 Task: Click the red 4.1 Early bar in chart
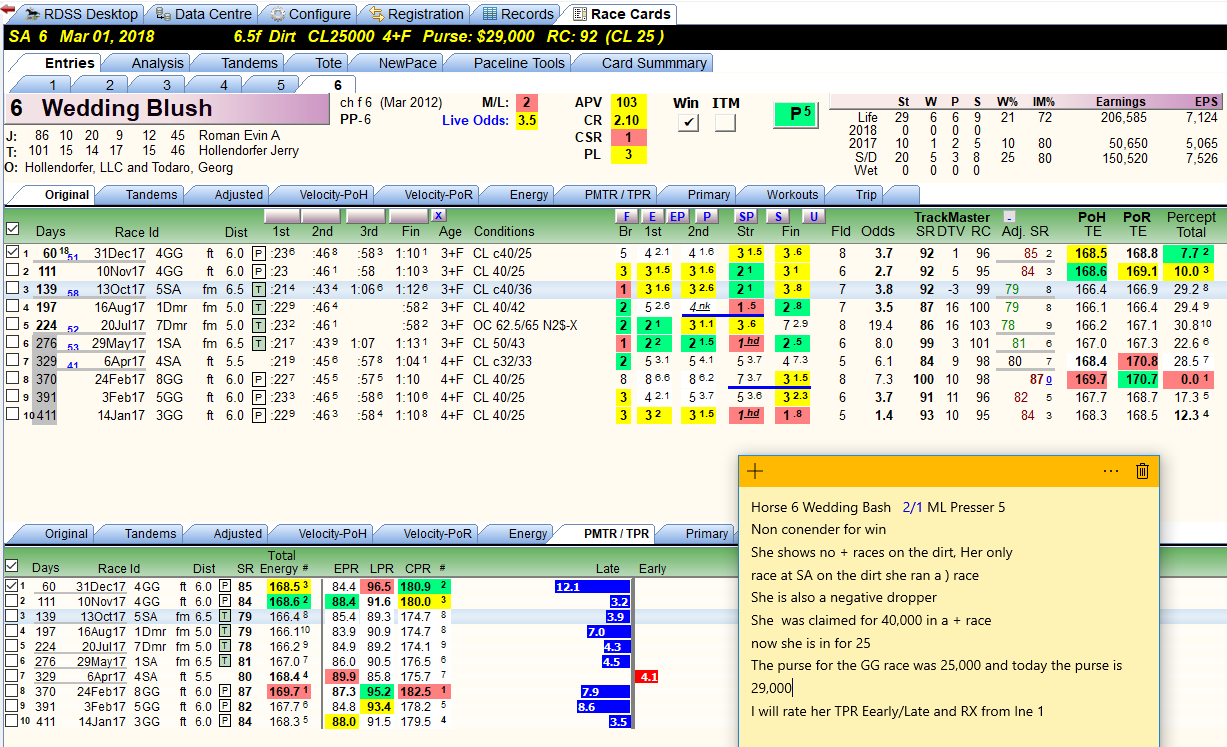647,677
